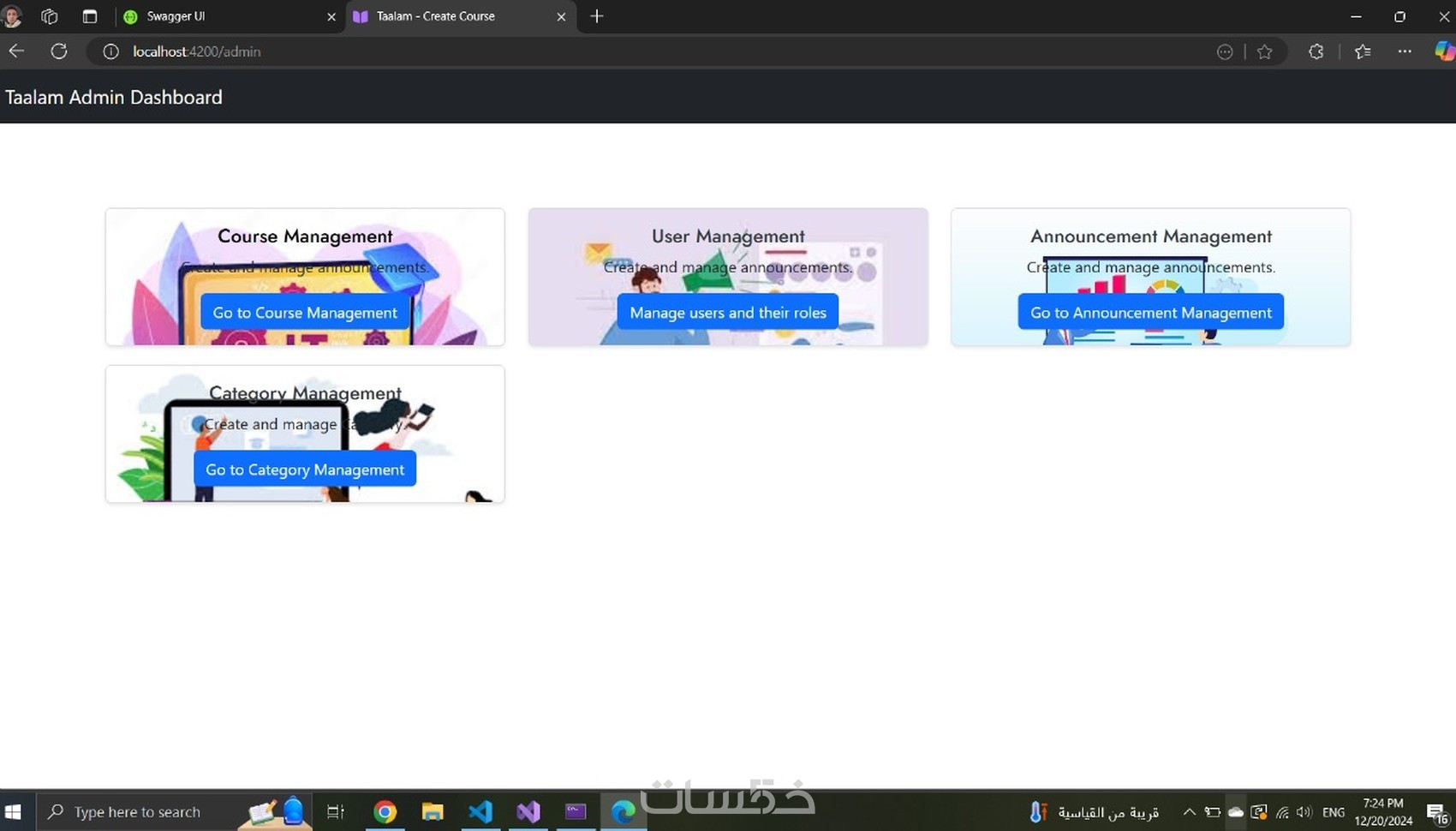Open the Workspaces icon in Edge
Viewport: 1456px width, 831px height.
49,16
